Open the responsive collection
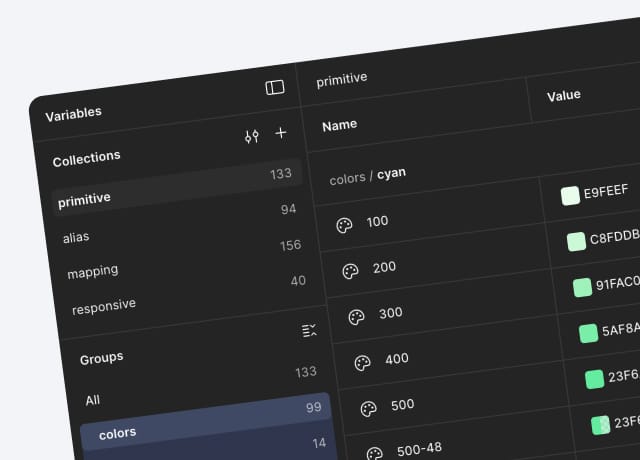 coord(104,306)
